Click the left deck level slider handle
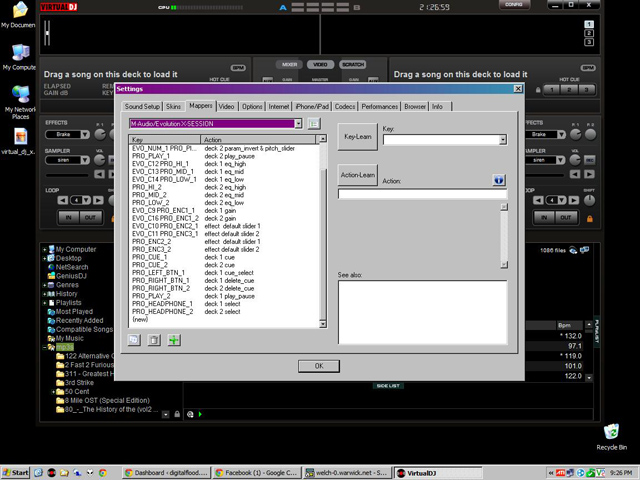The image size is (640, 480). pyautogui.click(x=48, y=32)
